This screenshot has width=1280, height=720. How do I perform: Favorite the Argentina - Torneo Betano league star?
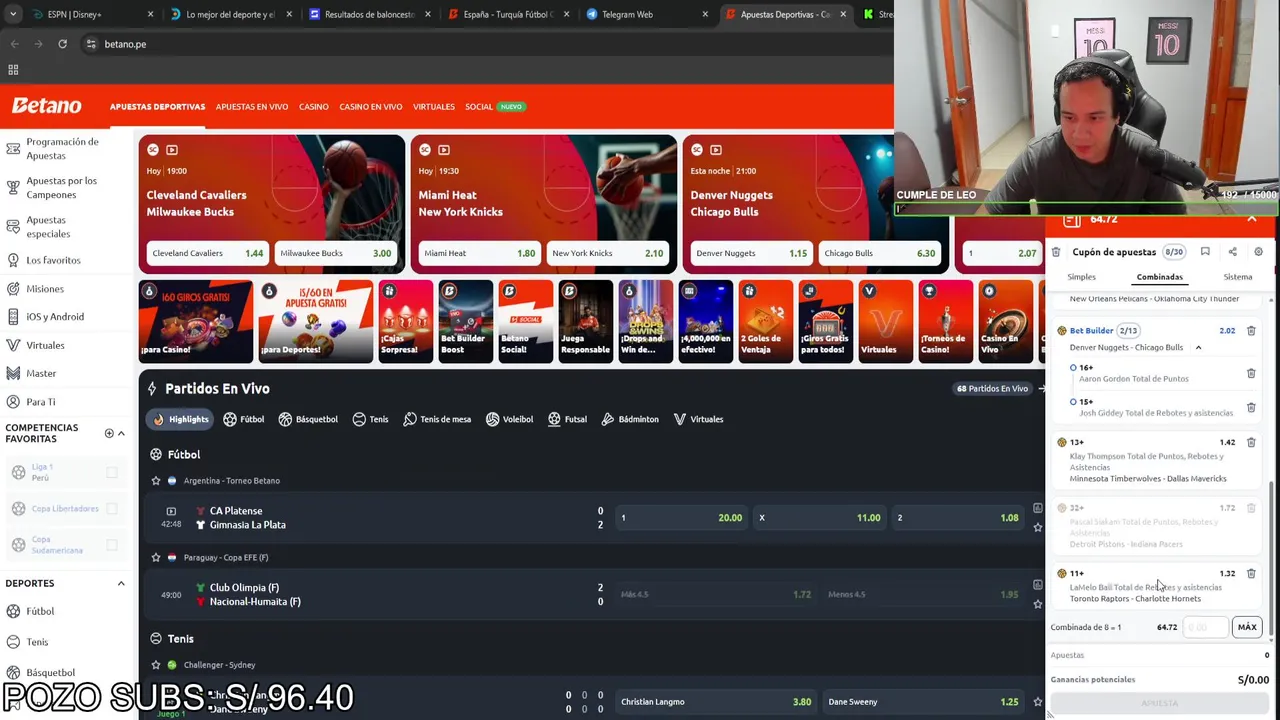[x=155, y=481]
